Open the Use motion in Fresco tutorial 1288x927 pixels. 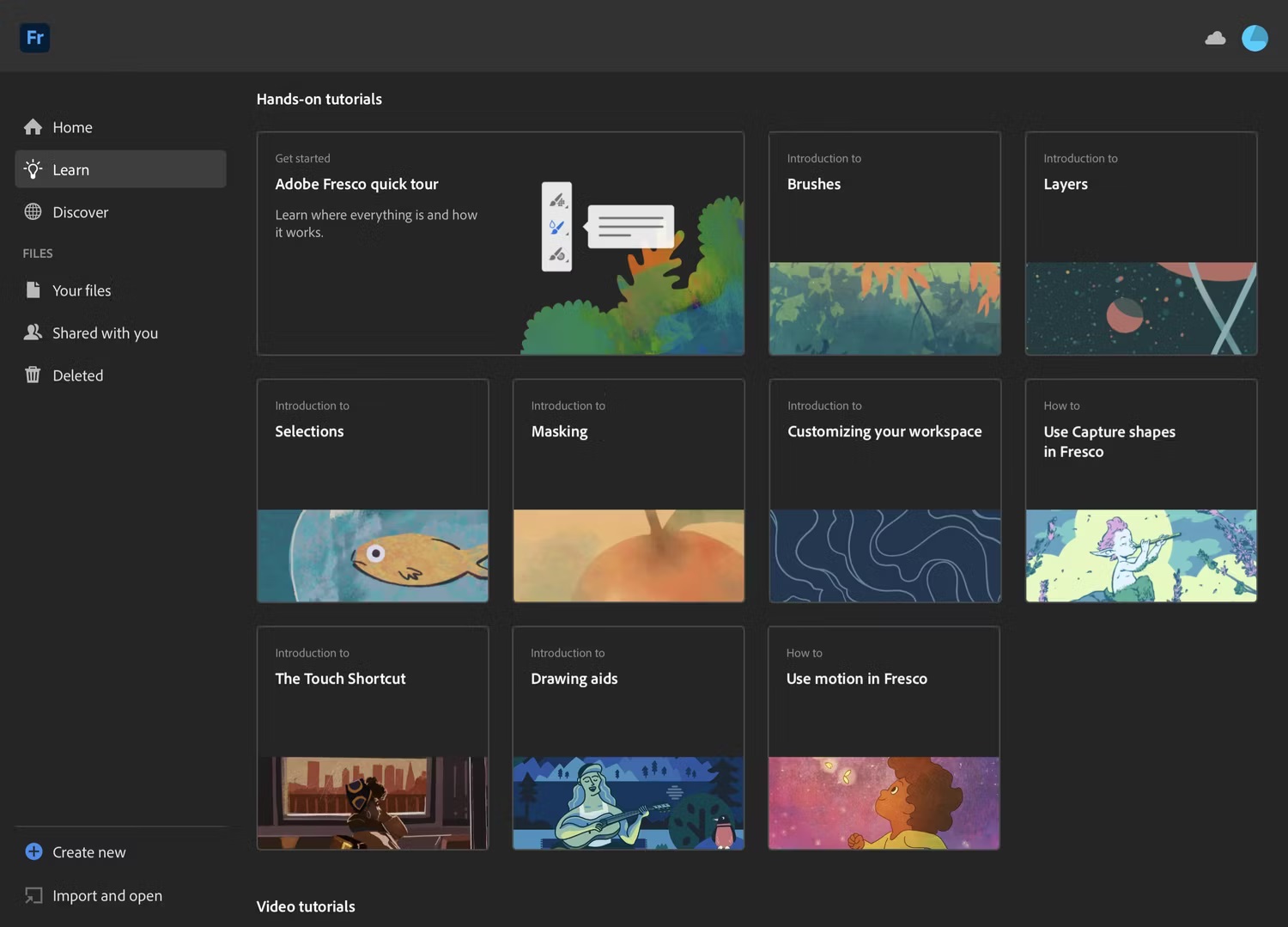click(x=884, y=738)
